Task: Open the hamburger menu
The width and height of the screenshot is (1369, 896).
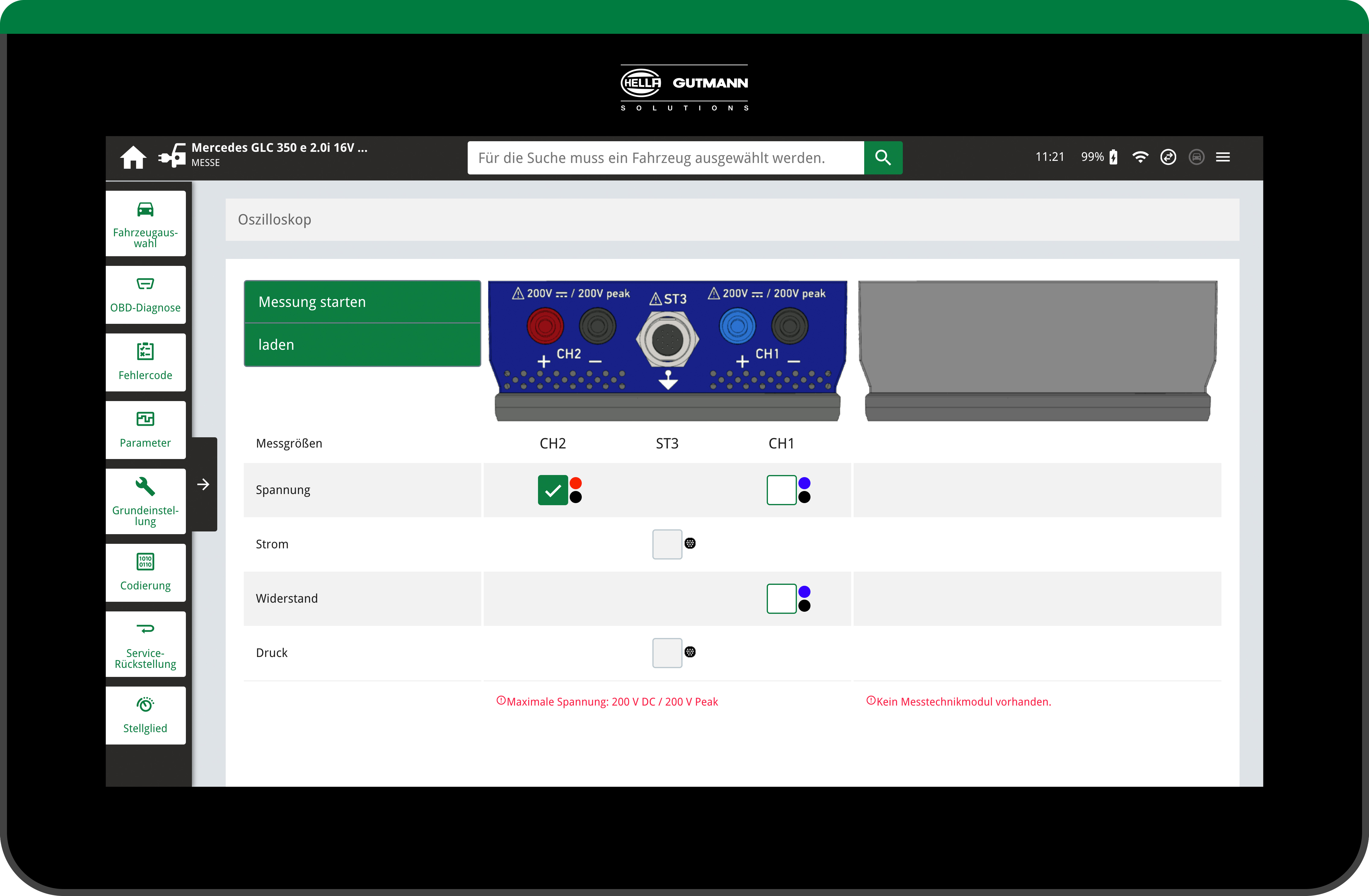Action: [1223, 157]
